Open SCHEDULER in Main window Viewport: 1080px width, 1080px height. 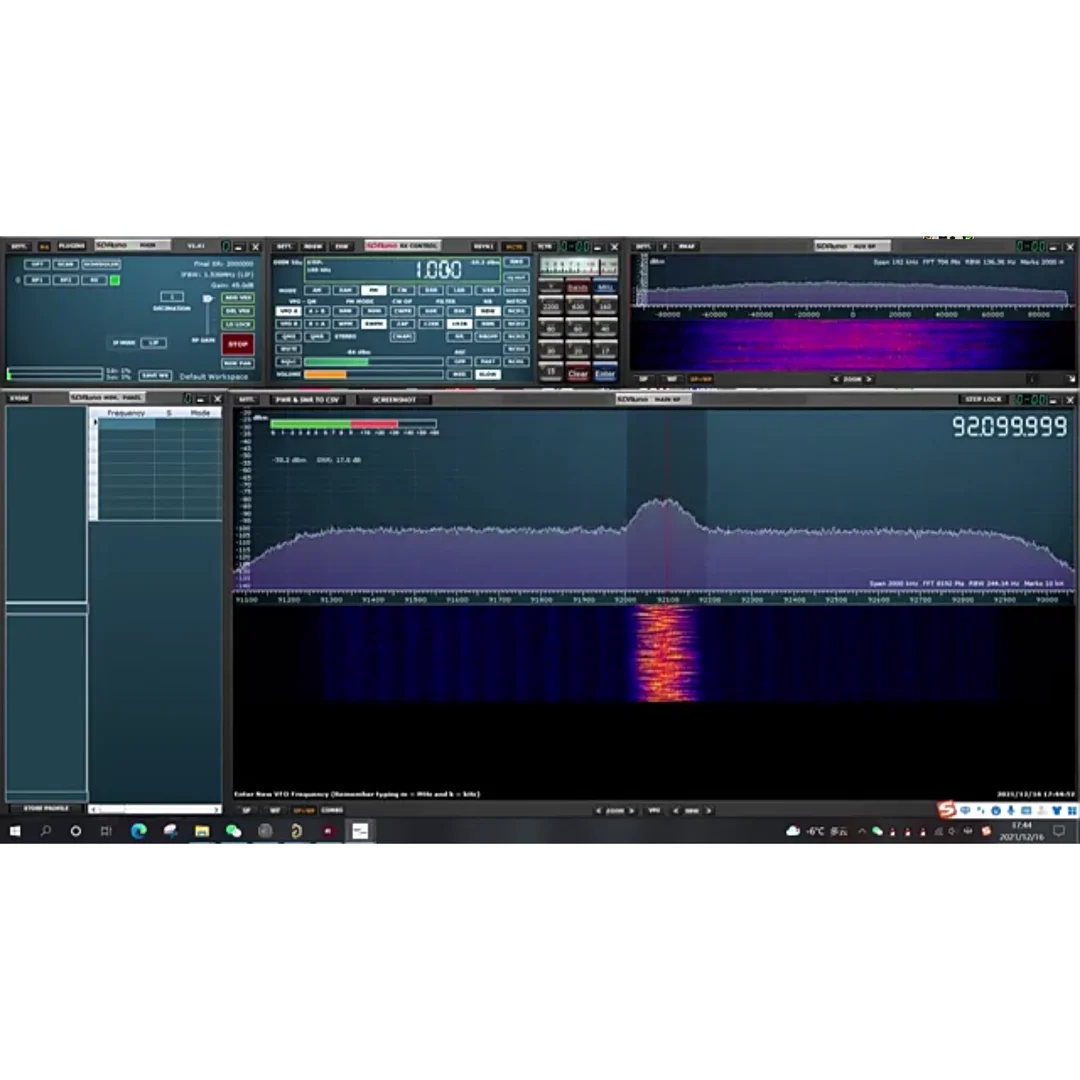click(101, 264)
